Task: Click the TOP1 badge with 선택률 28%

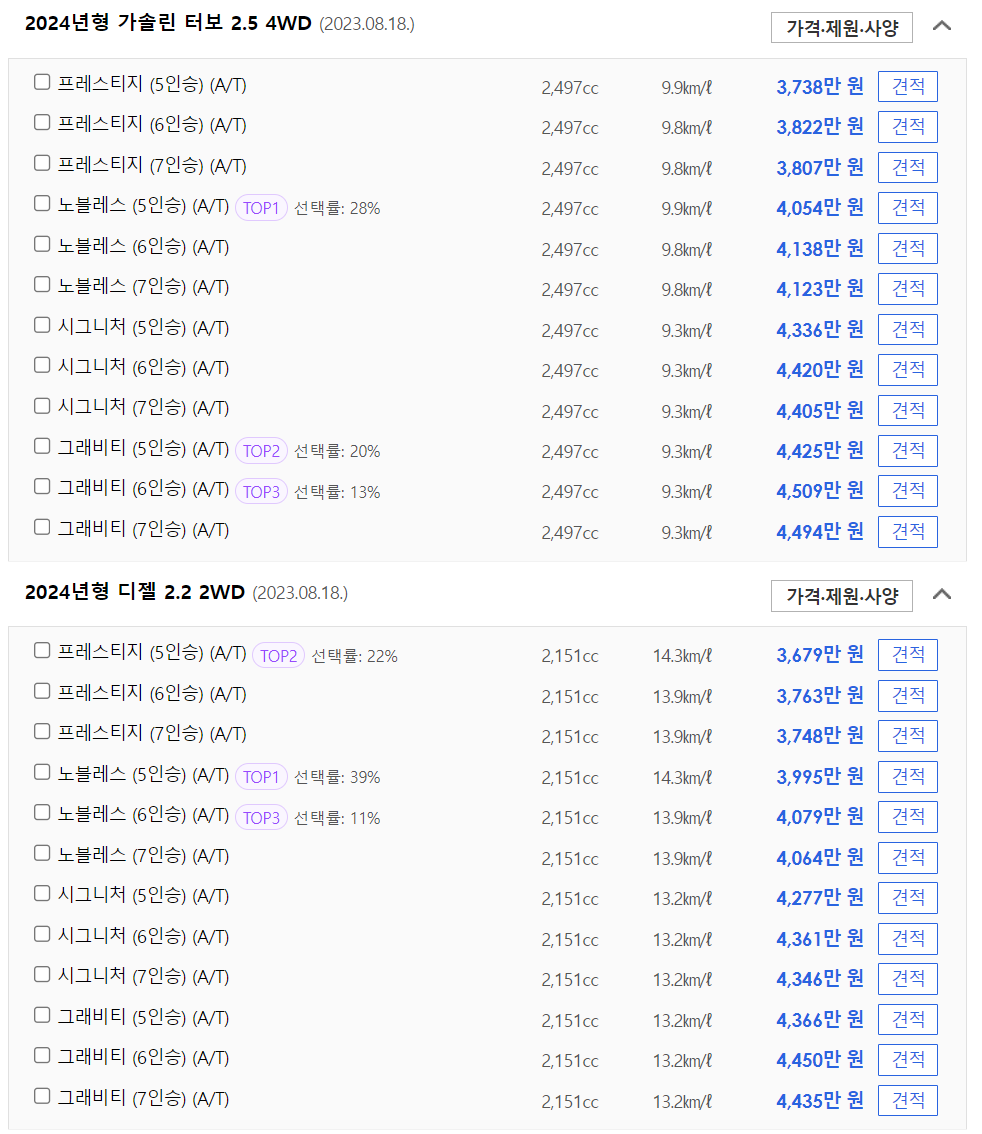Action: [261, 208]
